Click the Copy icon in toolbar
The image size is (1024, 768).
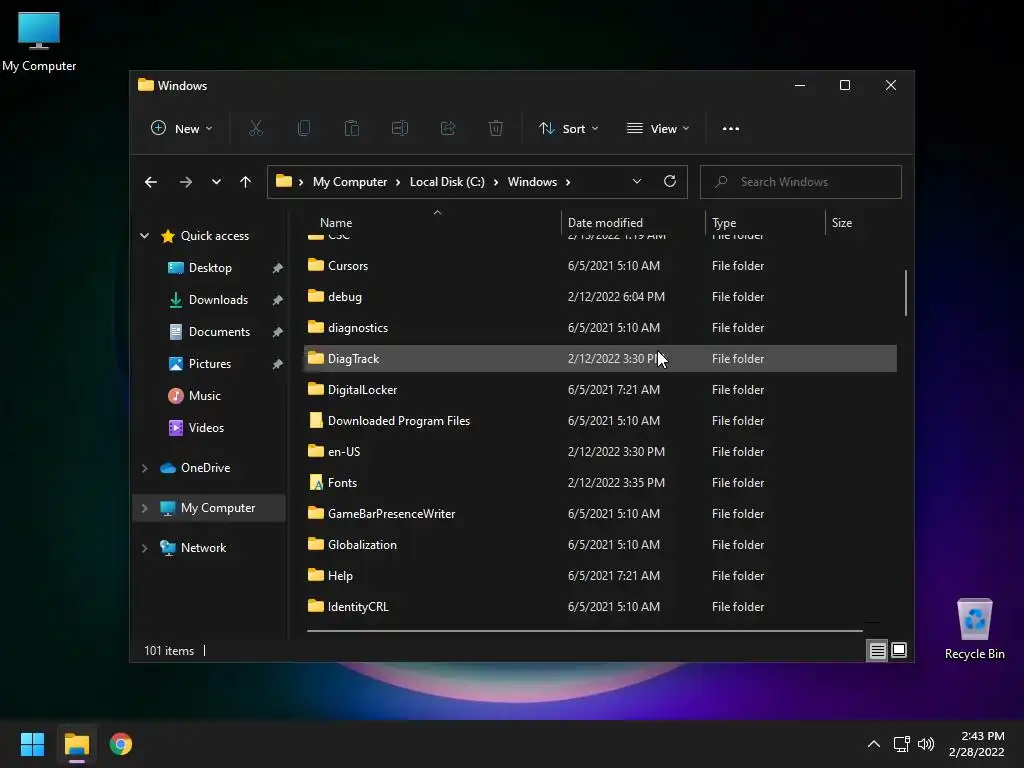(304, 129)
